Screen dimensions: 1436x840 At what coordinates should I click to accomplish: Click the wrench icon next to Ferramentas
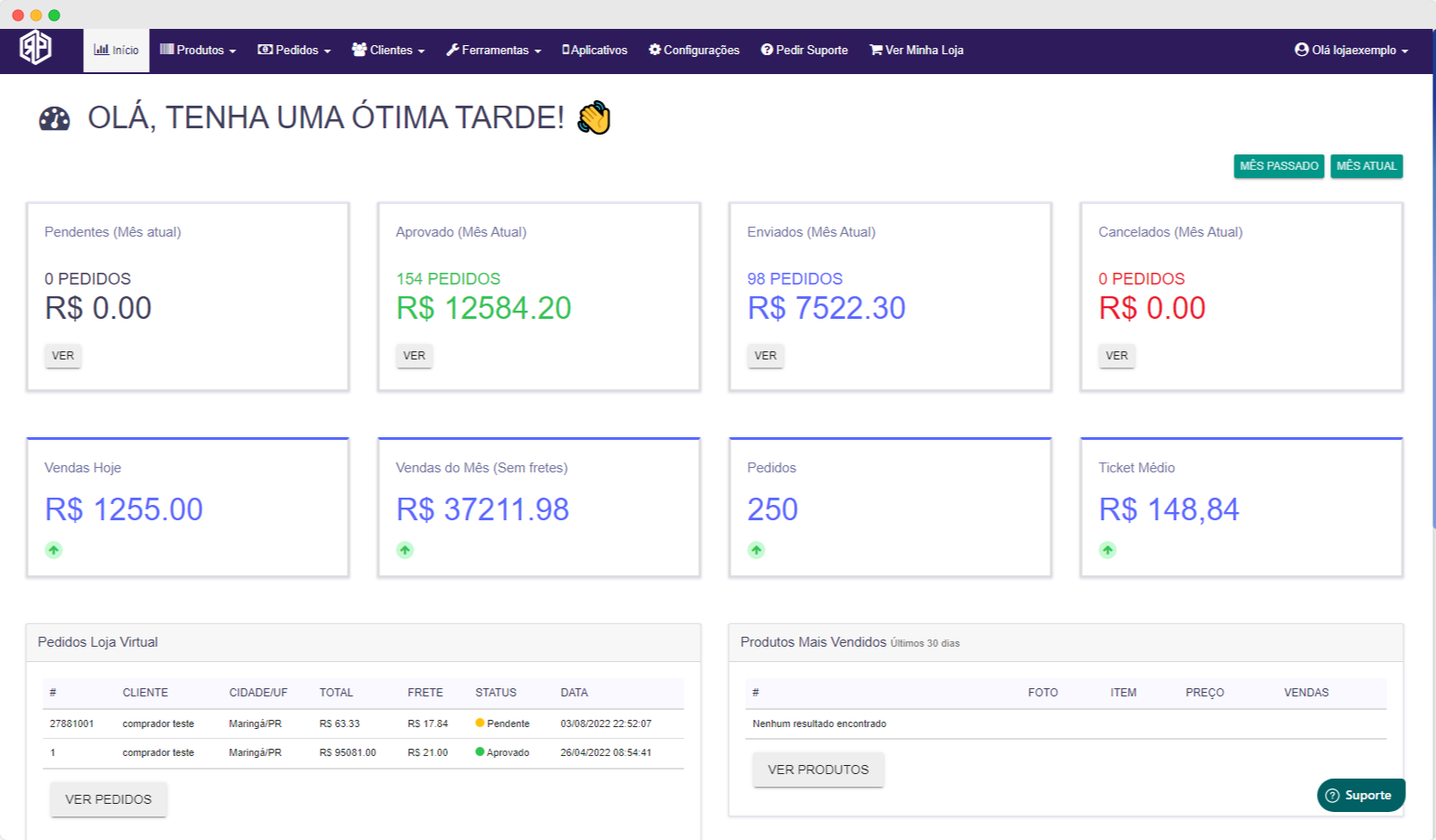[452, 50]
